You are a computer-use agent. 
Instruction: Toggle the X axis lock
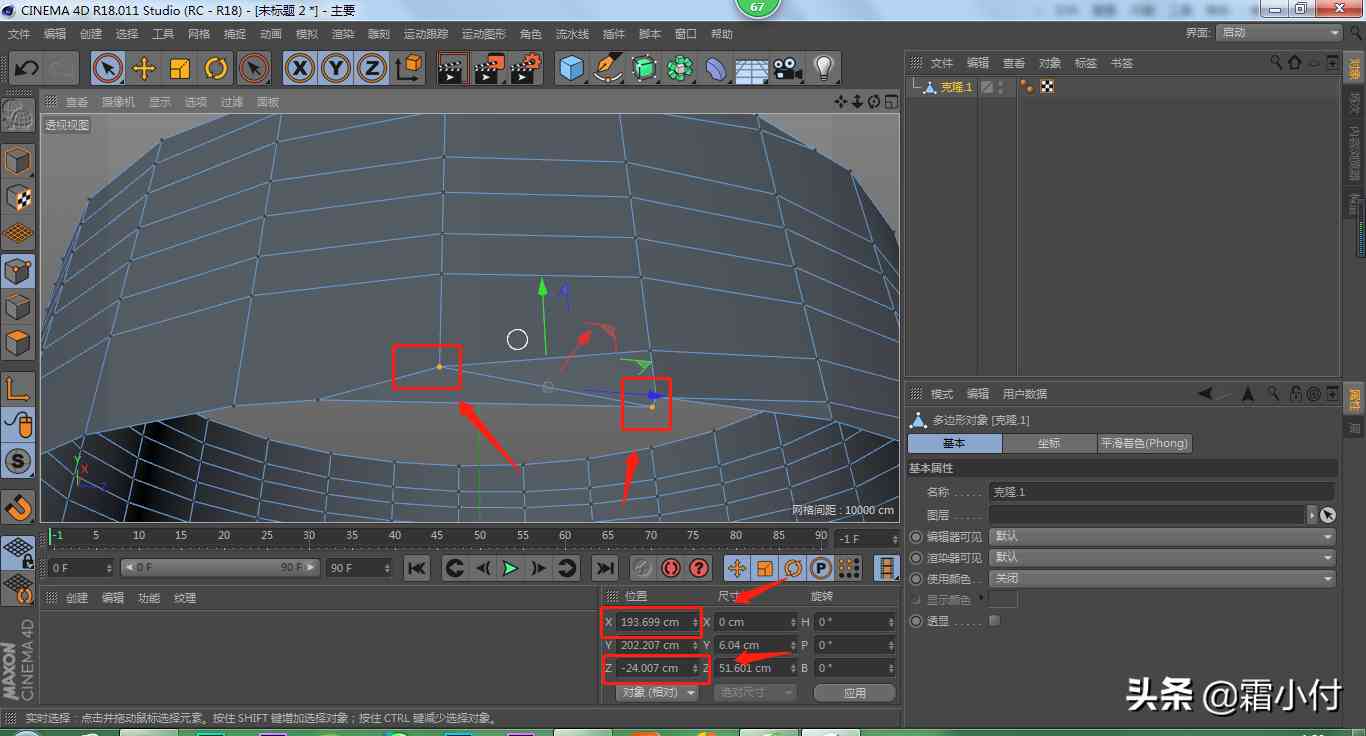300,68
